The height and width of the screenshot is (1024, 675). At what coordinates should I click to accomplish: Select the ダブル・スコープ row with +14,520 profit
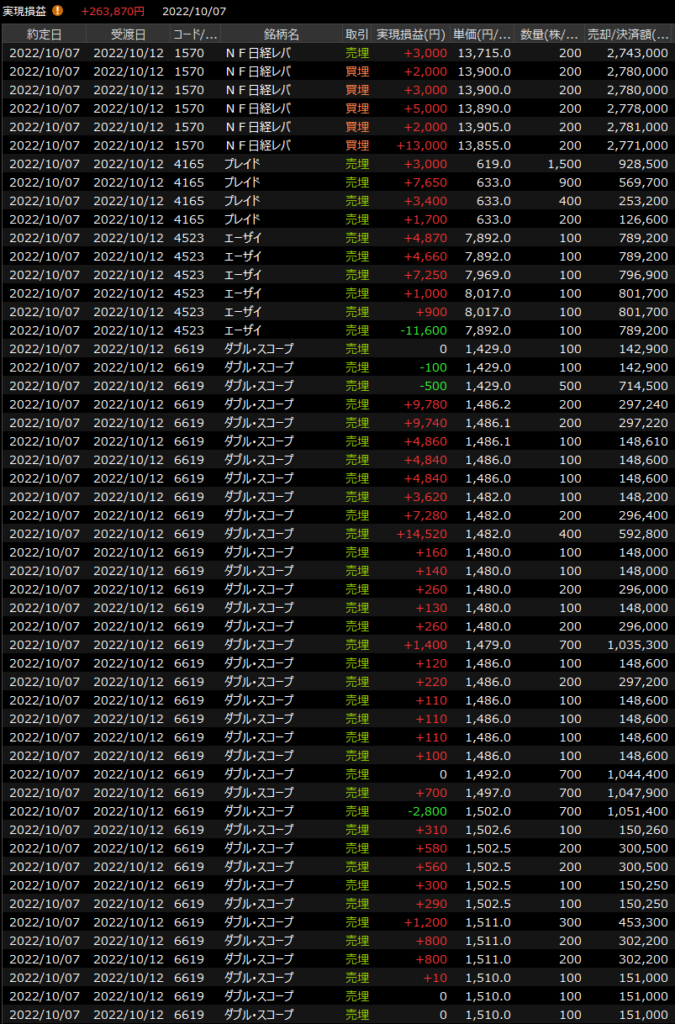(337, 533)
